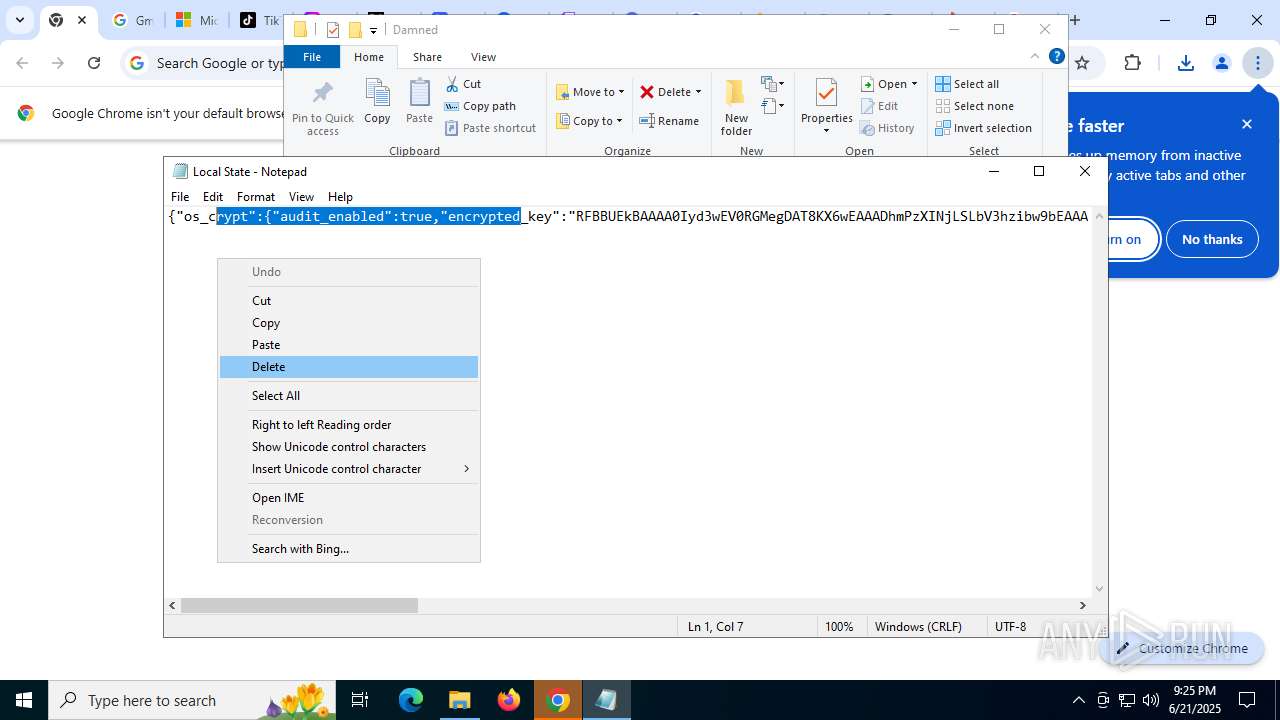Open File tab in Explorer window
This screenshot has width=1280, height=720.
coord(312,57)
